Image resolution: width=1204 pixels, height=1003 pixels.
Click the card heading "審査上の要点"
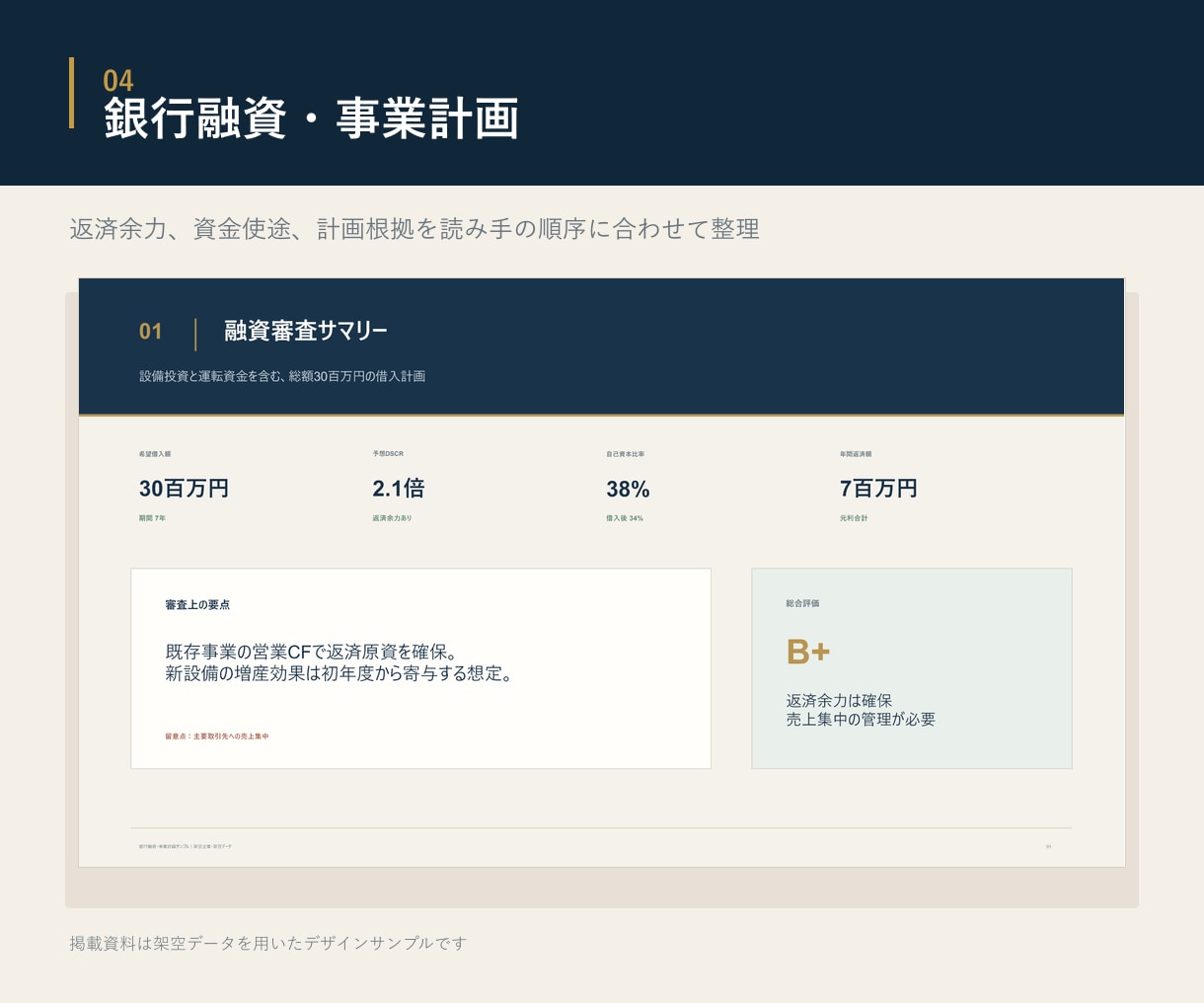[x=197, y=604]
